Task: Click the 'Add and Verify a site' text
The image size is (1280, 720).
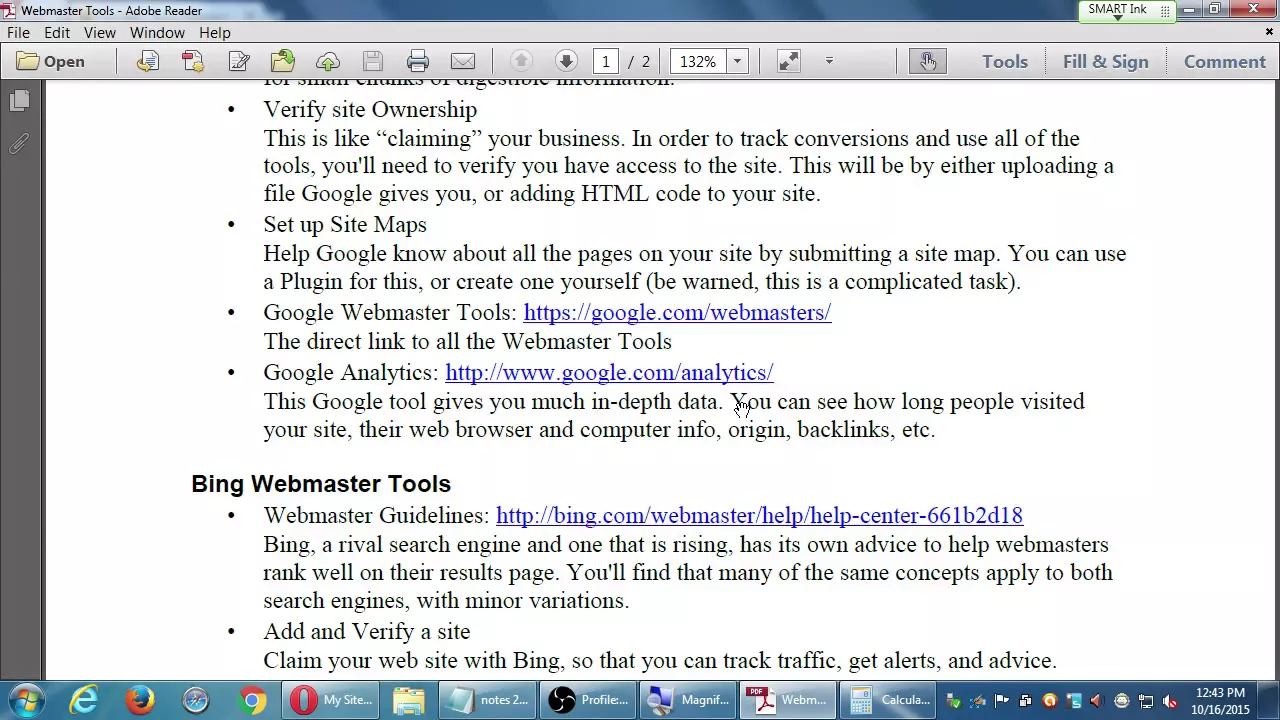Action: pos(366,632)
